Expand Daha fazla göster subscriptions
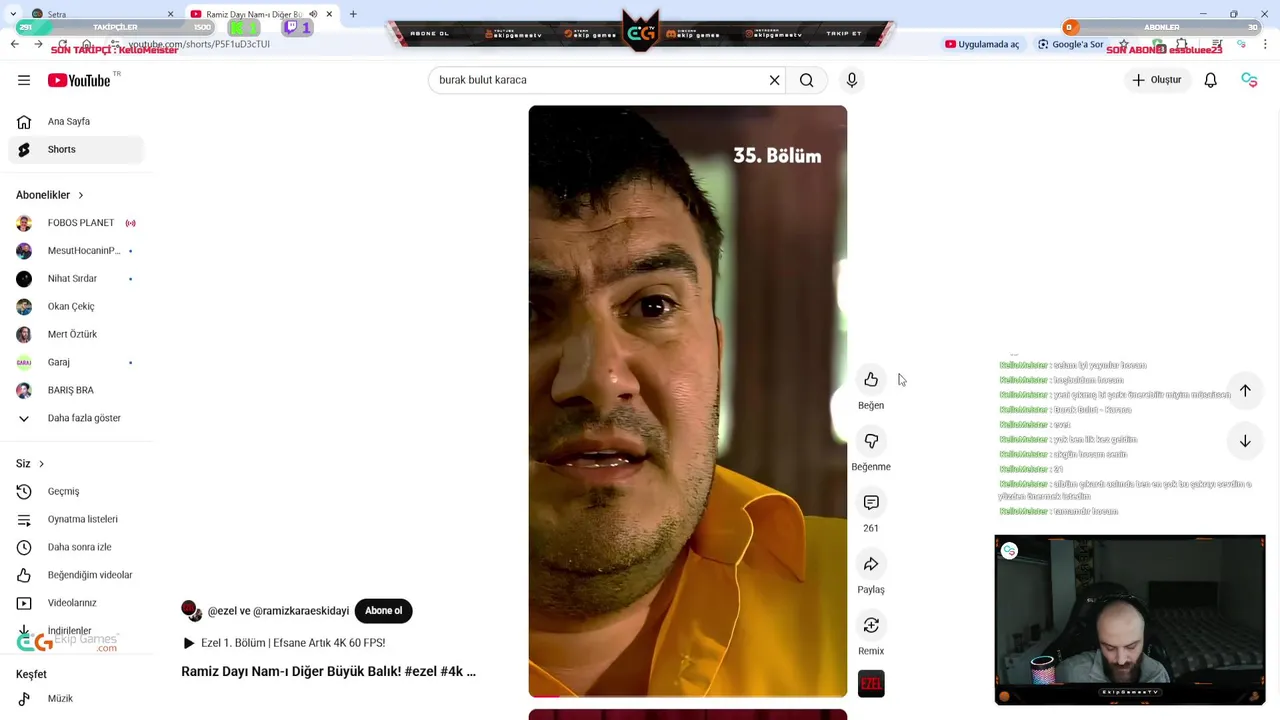The image size is (1280, 720). [x=76, y=418]
